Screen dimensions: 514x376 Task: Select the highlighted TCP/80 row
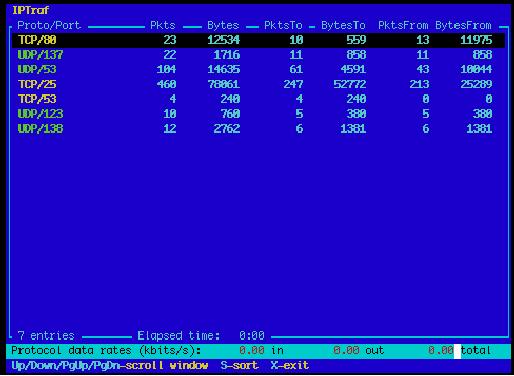click(258, 40)
